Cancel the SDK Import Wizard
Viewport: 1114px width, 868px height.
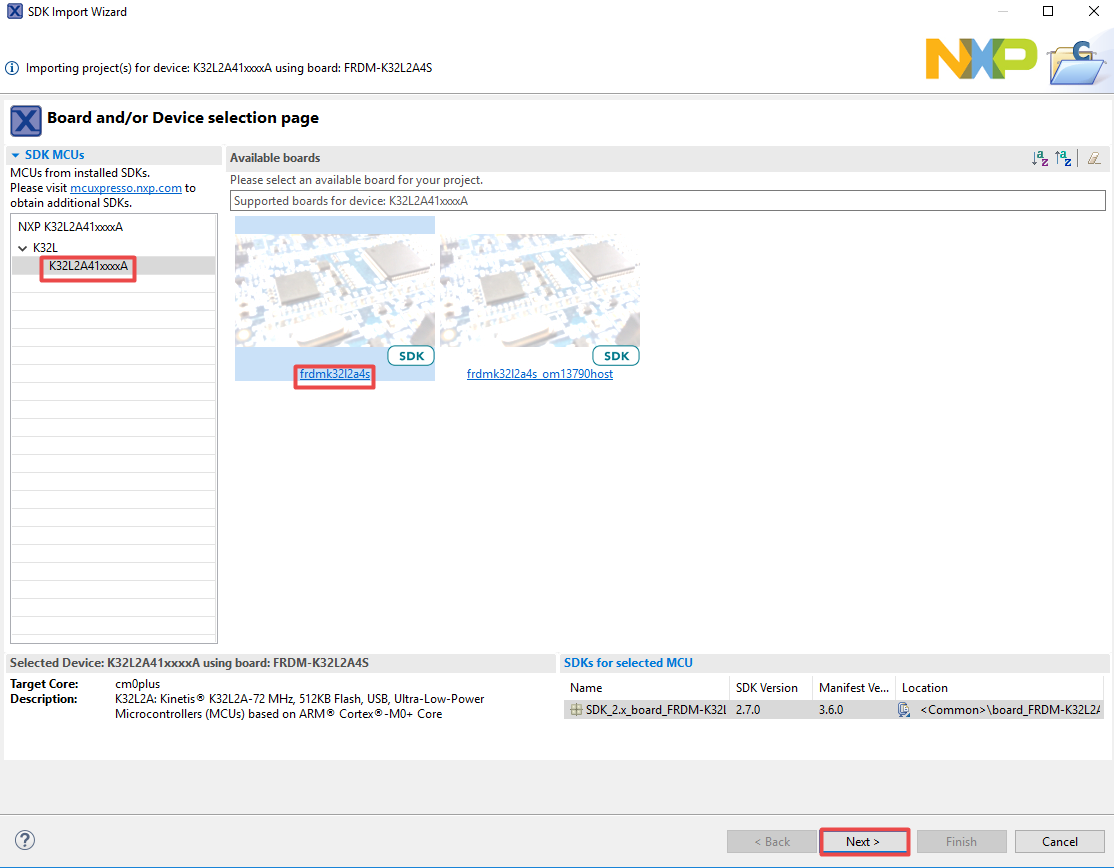(1059, 842)
